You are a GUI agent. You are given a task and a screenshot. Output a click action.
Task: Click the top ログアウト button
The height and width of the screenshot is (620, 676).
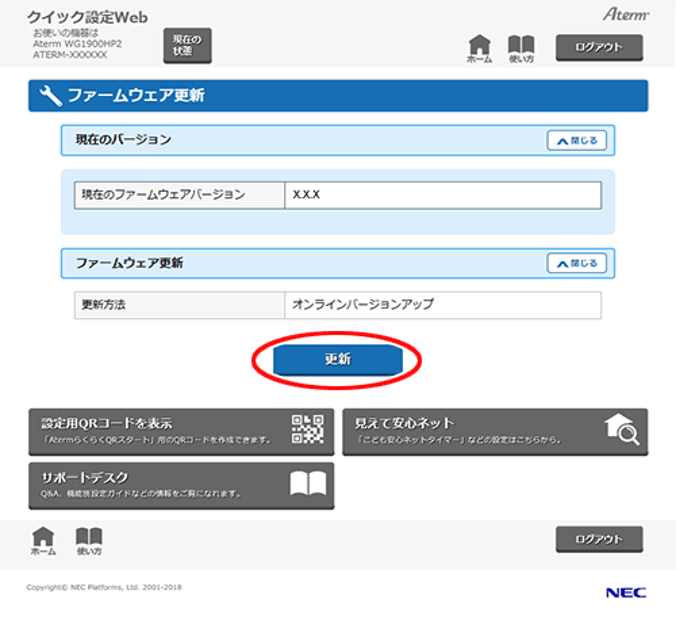click(x=599, y=47)
